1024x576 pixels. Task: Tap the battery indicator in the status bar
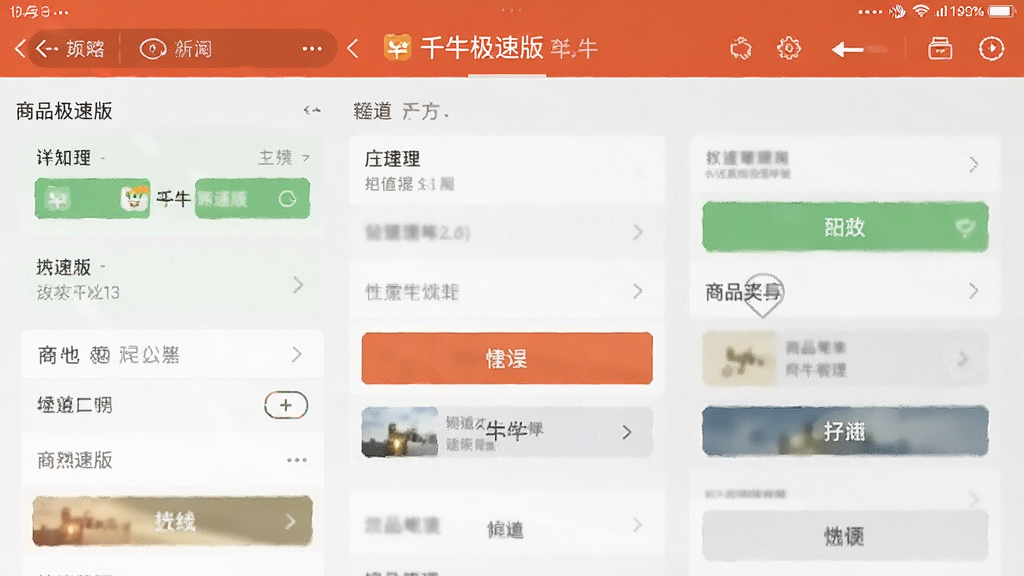pyautogui.click(x=1001, y=11)
